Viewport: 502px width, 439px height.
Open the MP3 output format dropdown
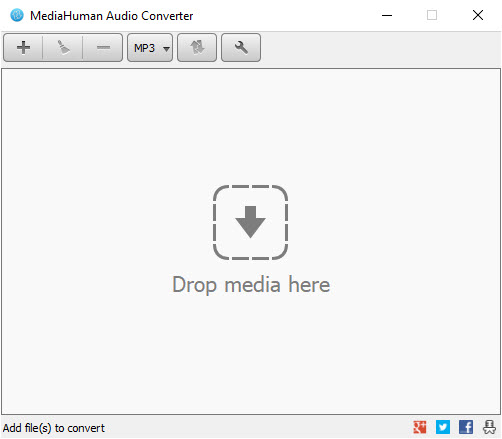pyautogui.click(x=150, y=47)
